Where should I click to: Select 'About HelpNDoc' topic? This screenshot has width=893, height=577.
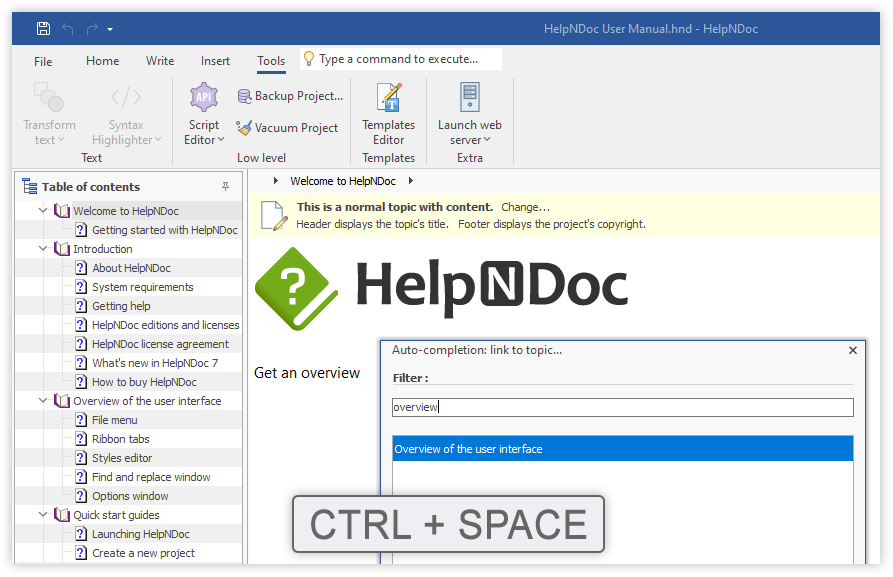point(131,268)
